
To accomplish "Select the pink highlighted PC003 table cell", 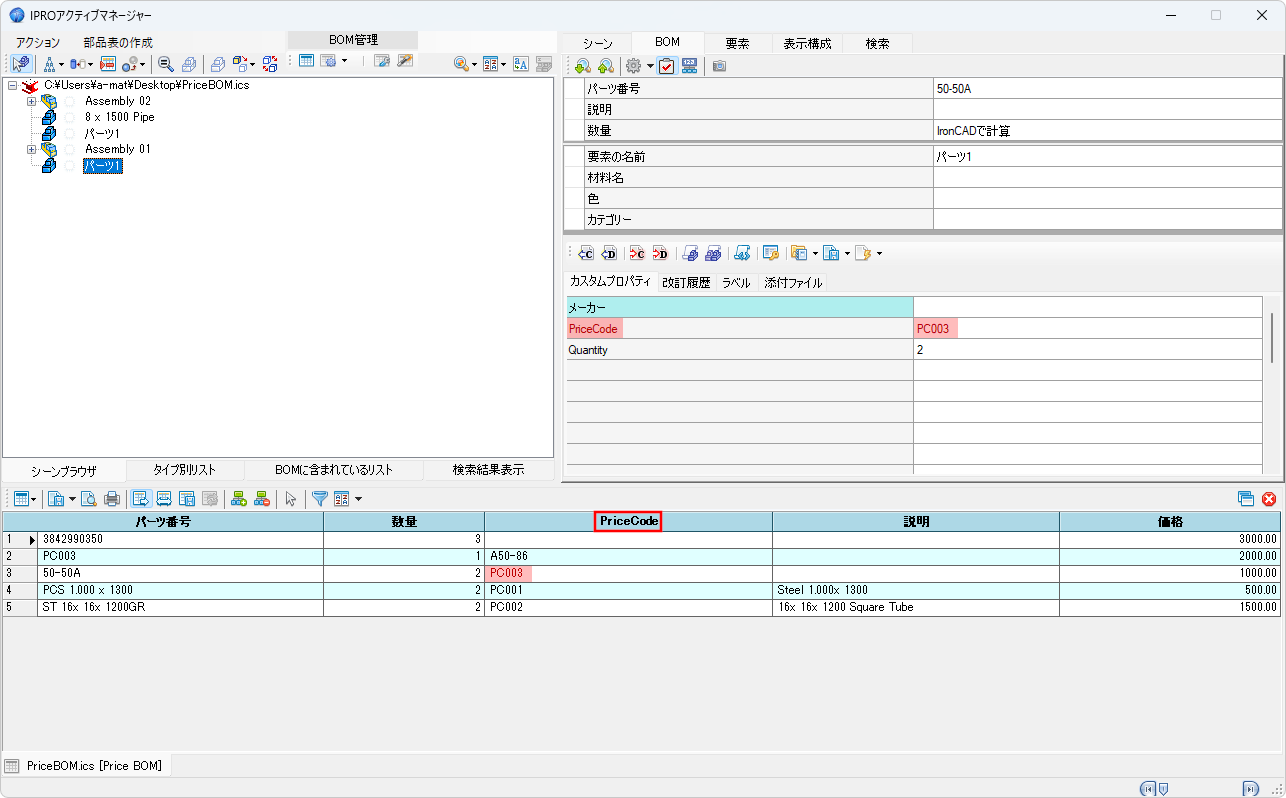I will click(508, 573).
